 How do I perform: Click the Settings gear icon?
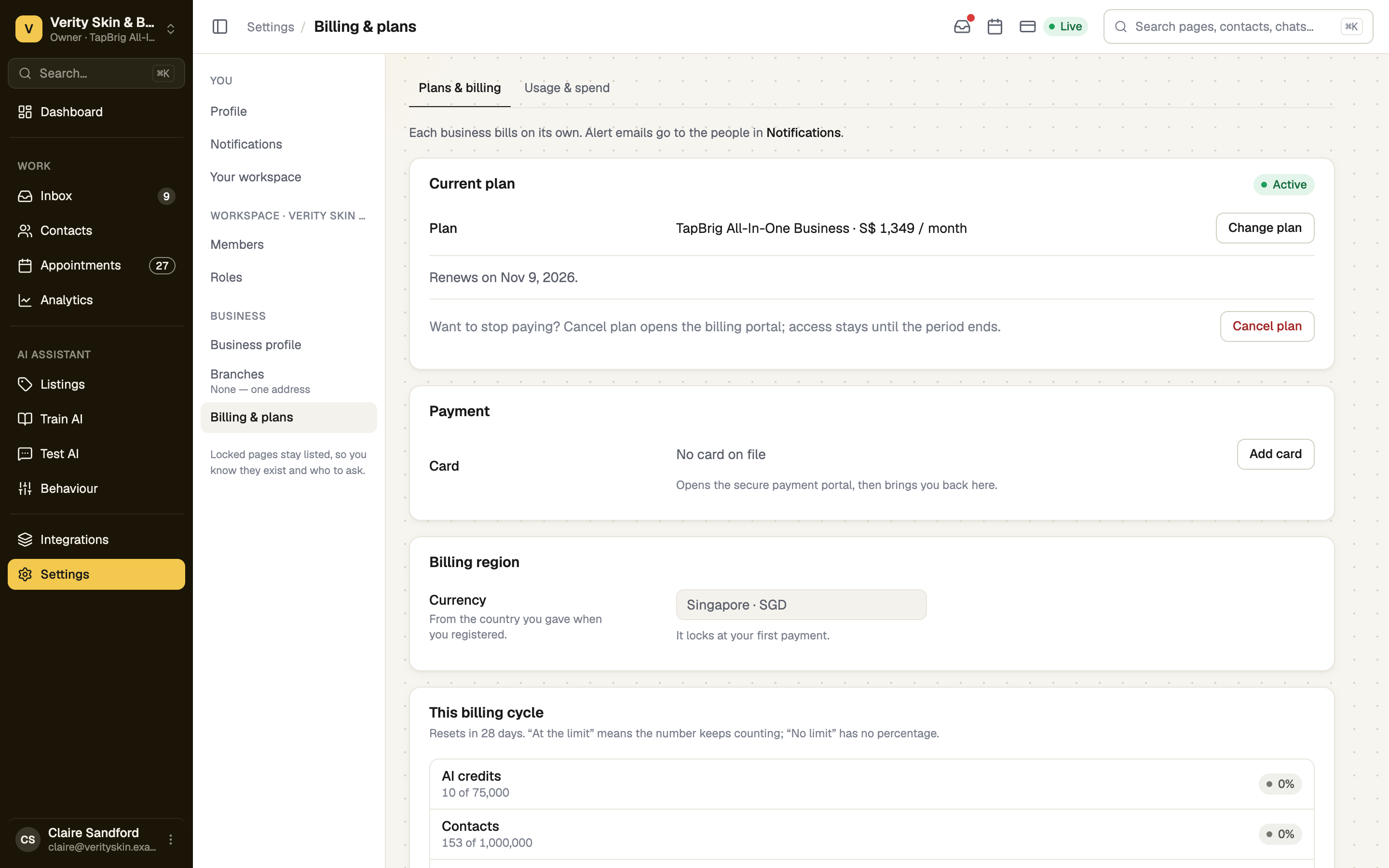point(25,575)
